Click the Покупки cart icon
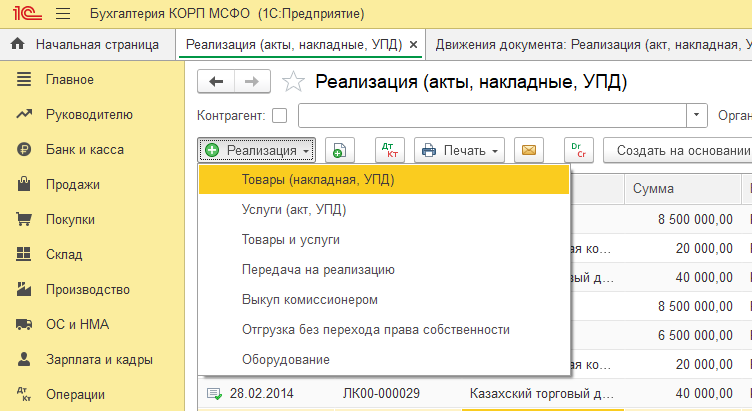Viewport: 752px width, 411px height. [x=24, y=219]
